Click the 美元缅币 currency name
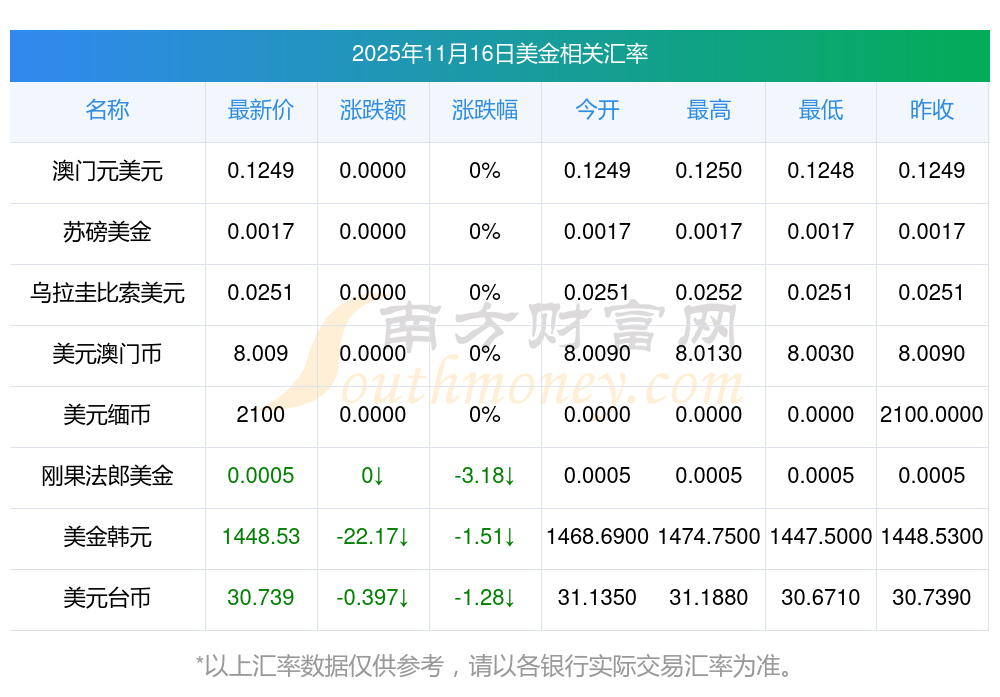 (x=107, y=415)
